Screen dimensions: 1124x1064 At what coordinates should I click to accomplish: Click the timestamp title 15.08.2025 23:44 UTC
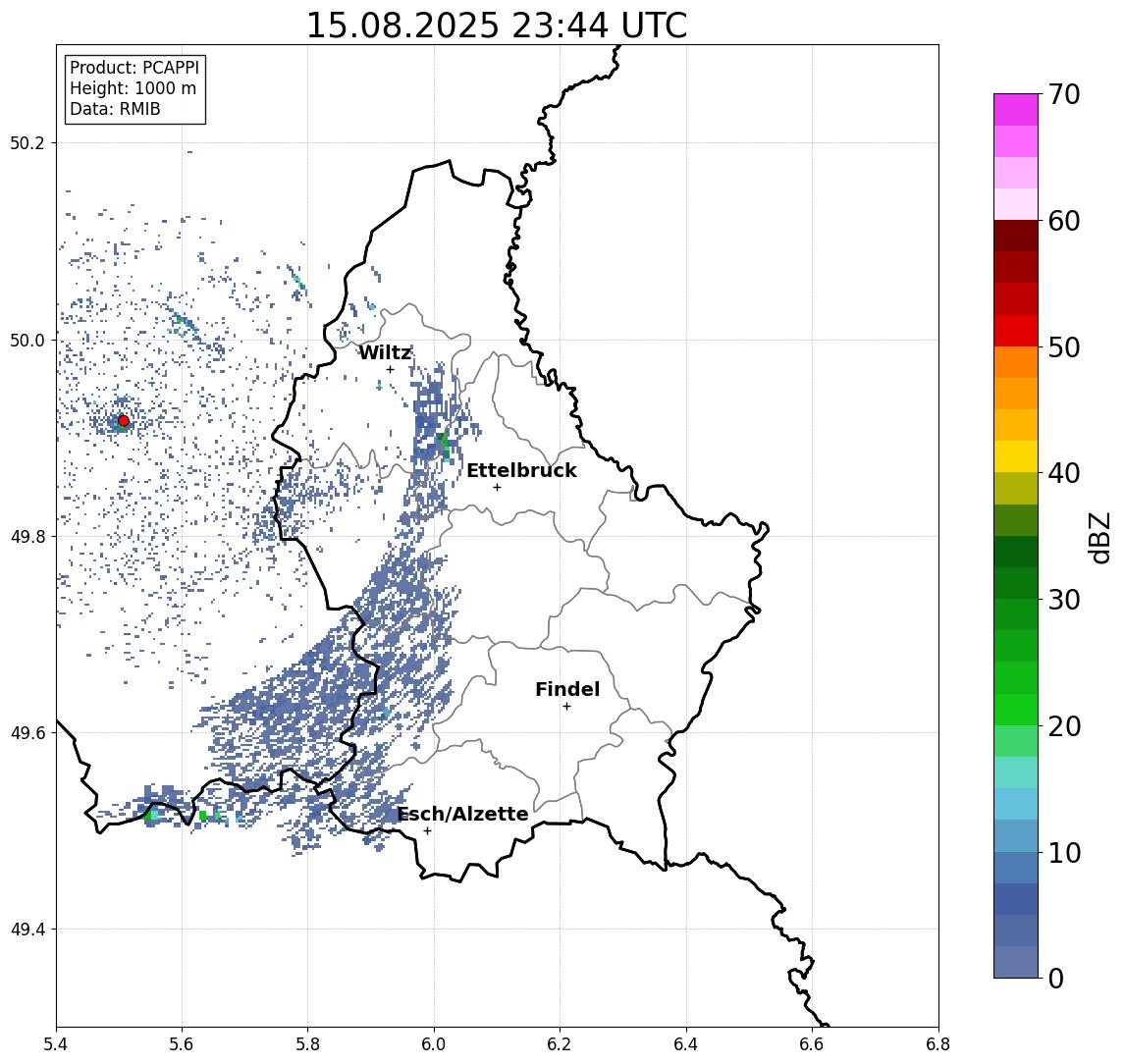[x=496, y=26]
